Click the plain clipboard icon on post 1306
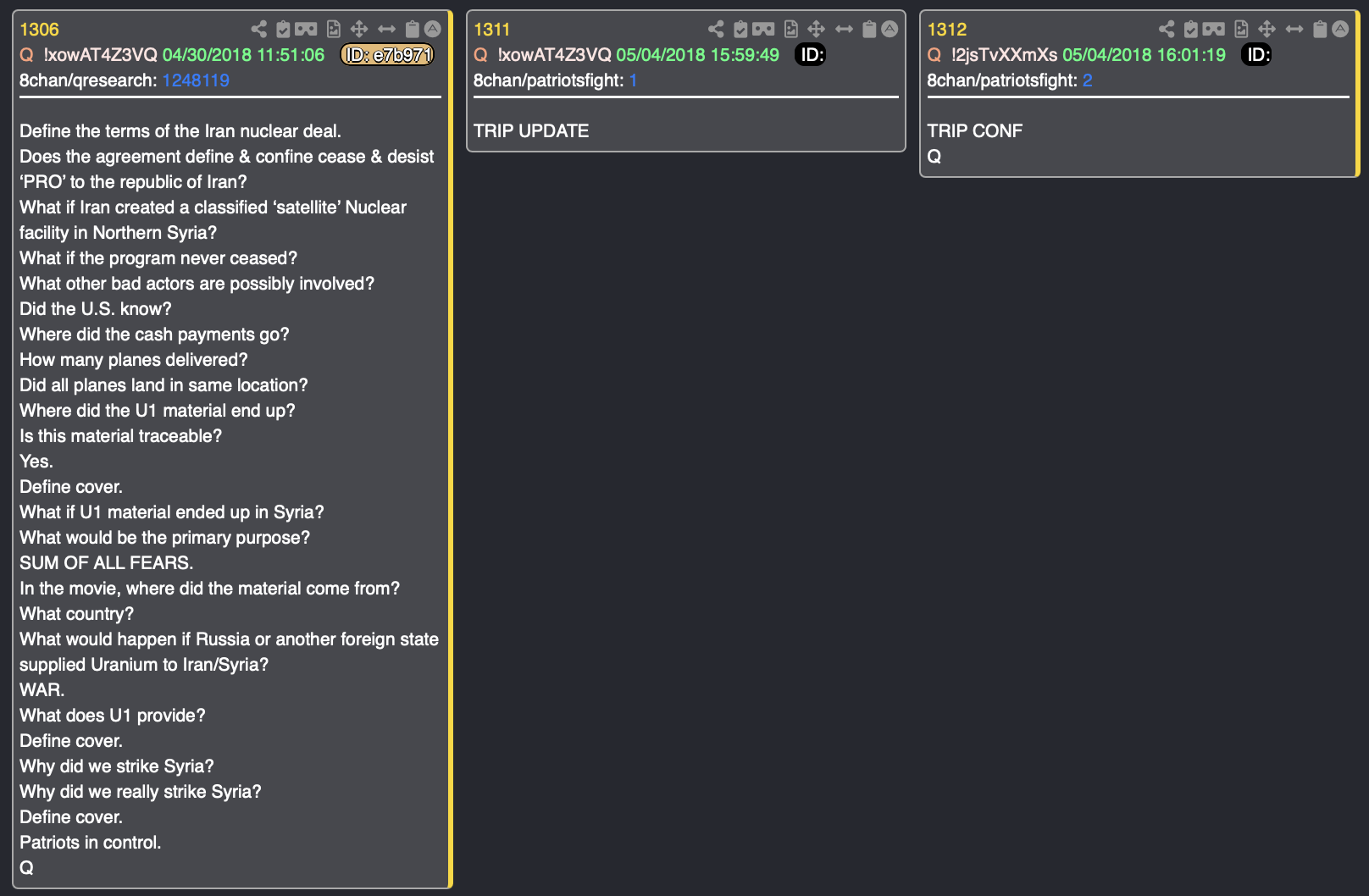 pos(412,29)
